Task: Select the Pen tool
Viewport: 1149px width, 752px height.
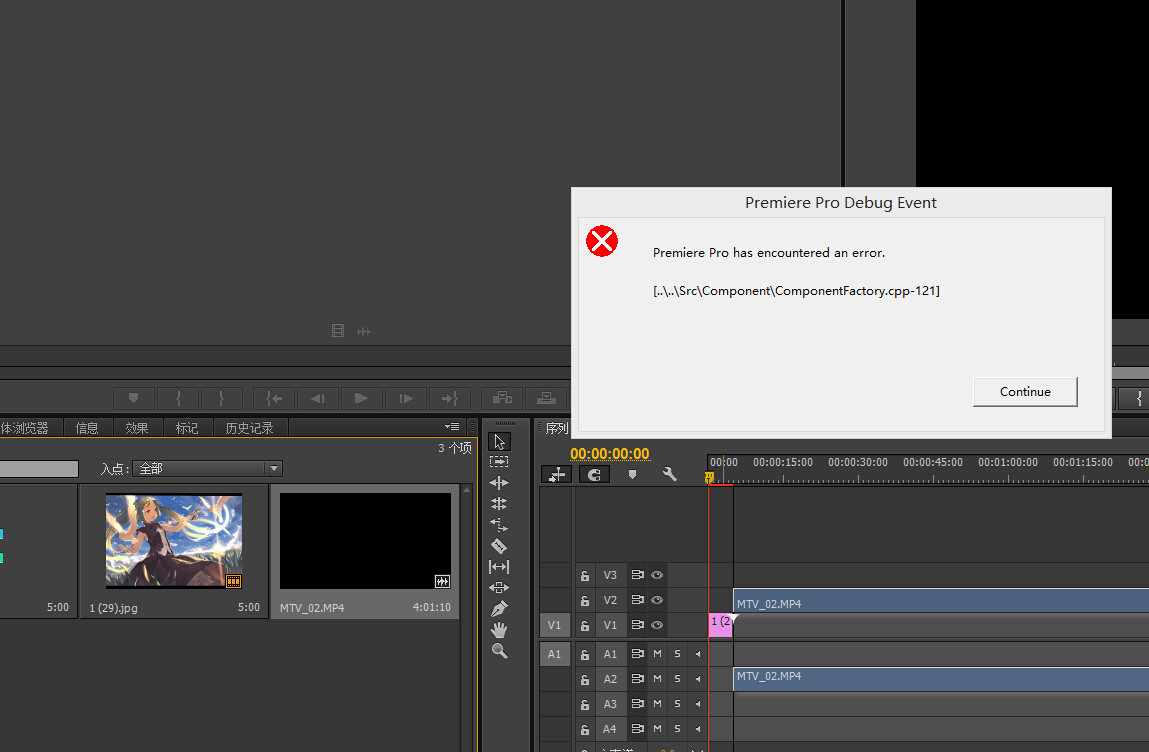Action: (499, 608)
